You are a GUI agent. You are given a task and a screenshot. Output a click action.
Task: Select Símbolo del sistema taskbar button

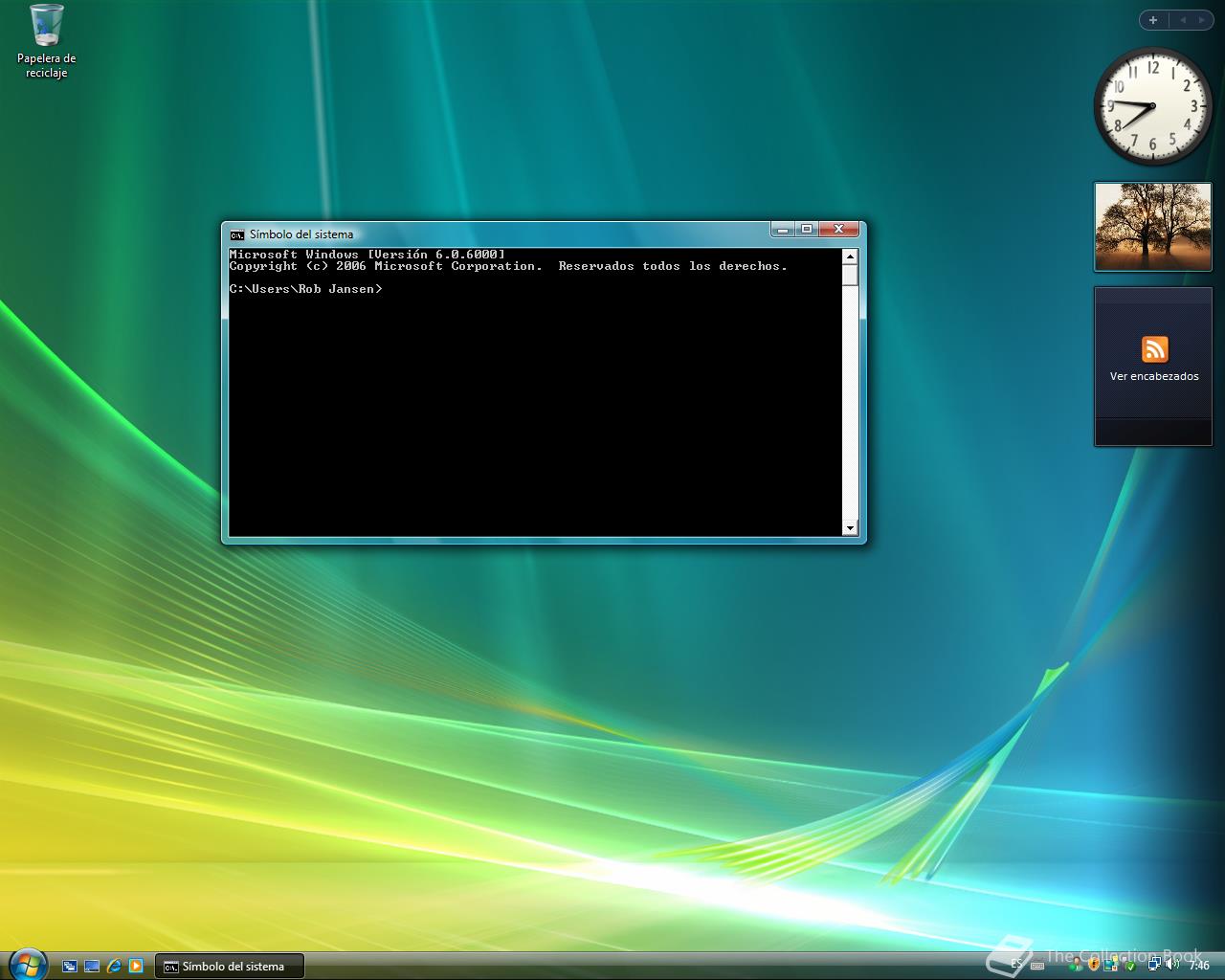coord(230,967)
